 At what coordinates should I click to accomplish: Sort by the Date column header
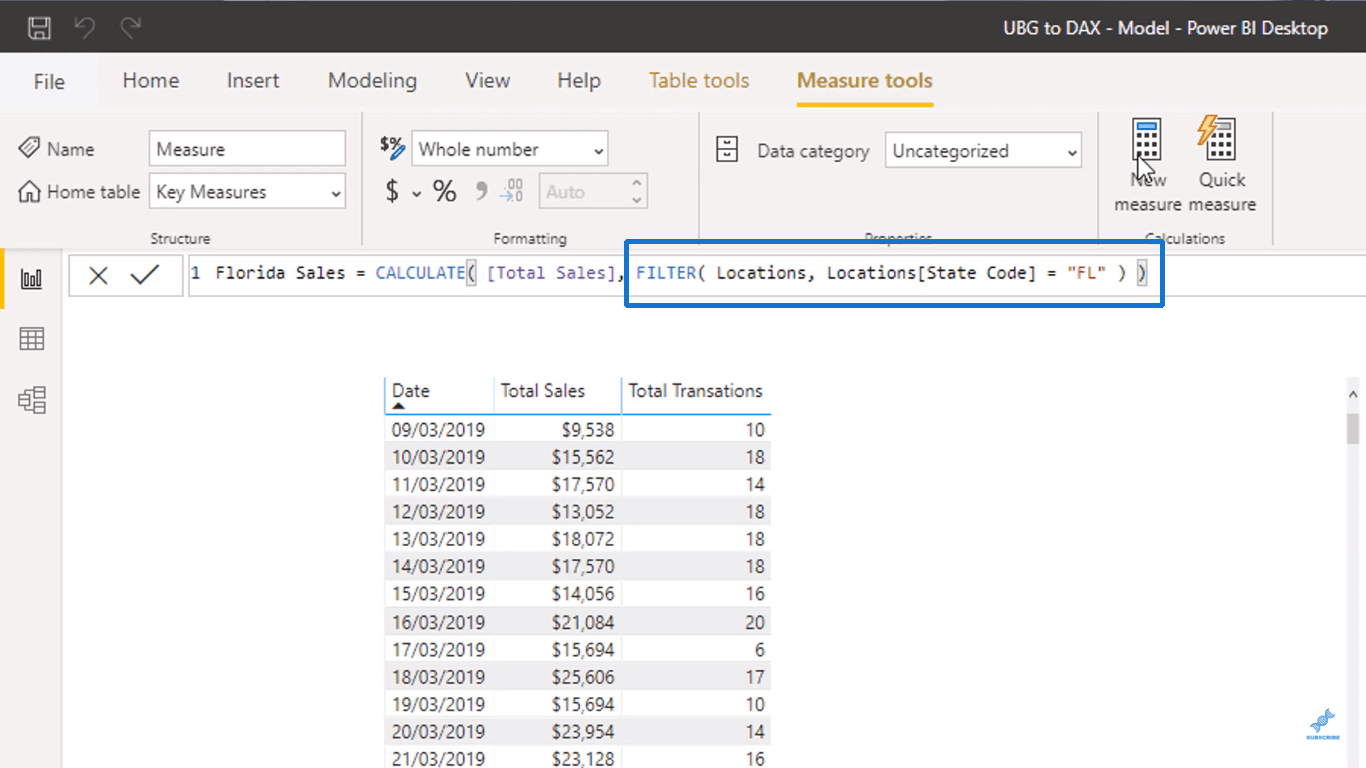(x=411, y=391)
